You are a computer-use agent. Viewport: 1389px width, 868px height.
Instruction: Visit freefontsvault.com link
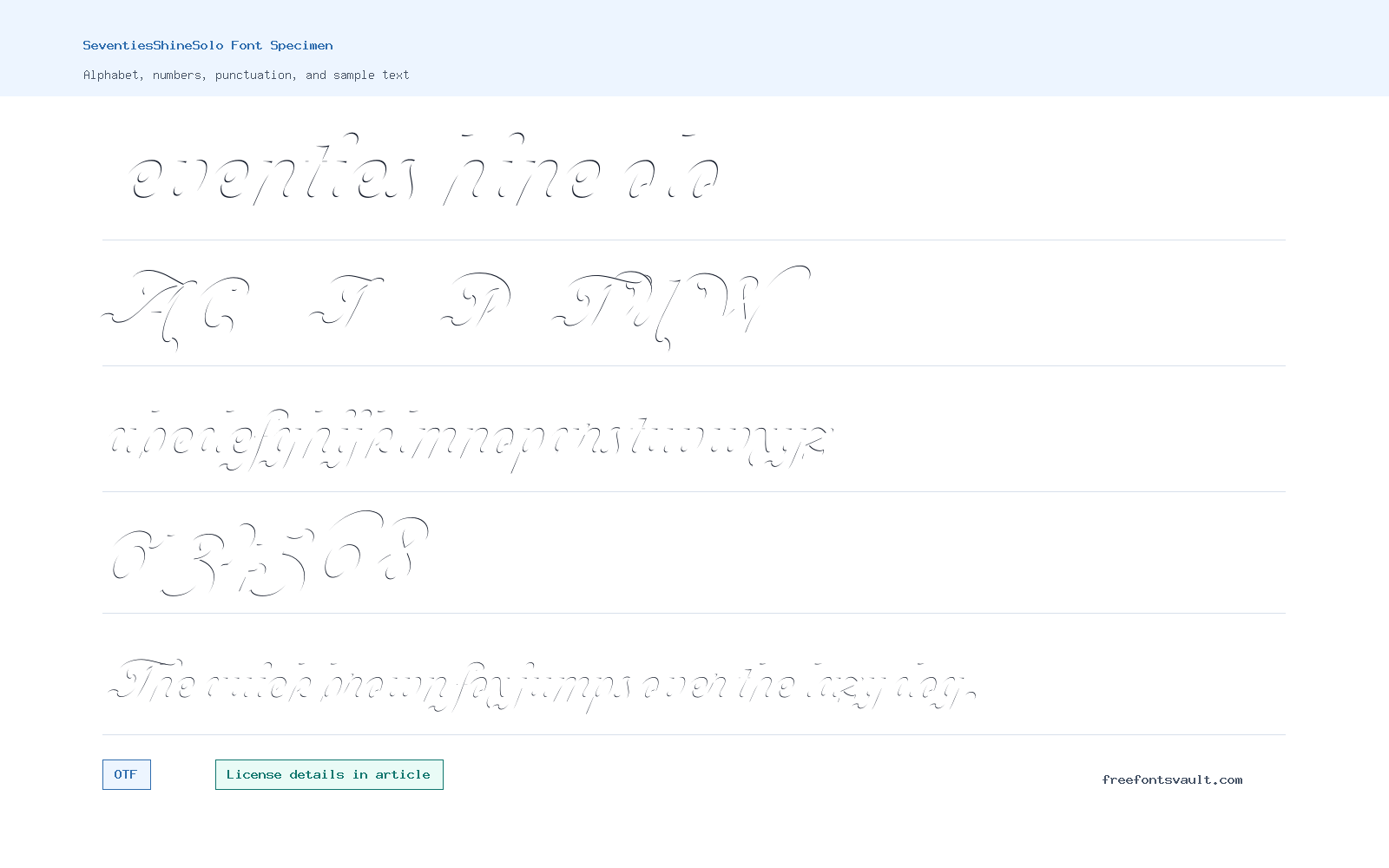click(x=1172, y=779)
